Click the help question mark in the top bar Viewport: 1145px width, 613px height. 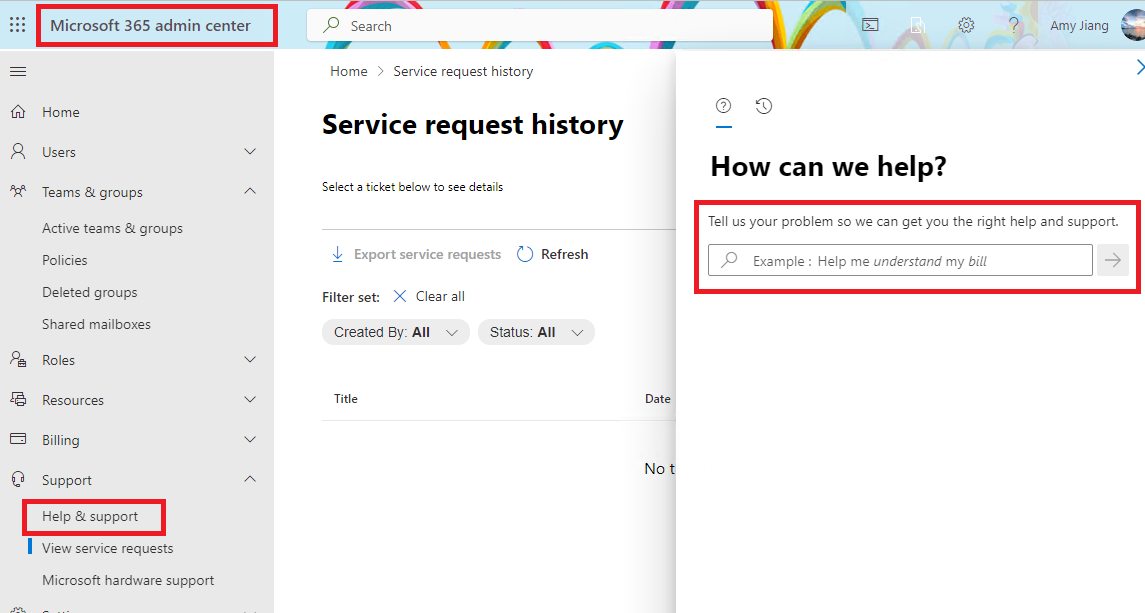point(1013,25)
